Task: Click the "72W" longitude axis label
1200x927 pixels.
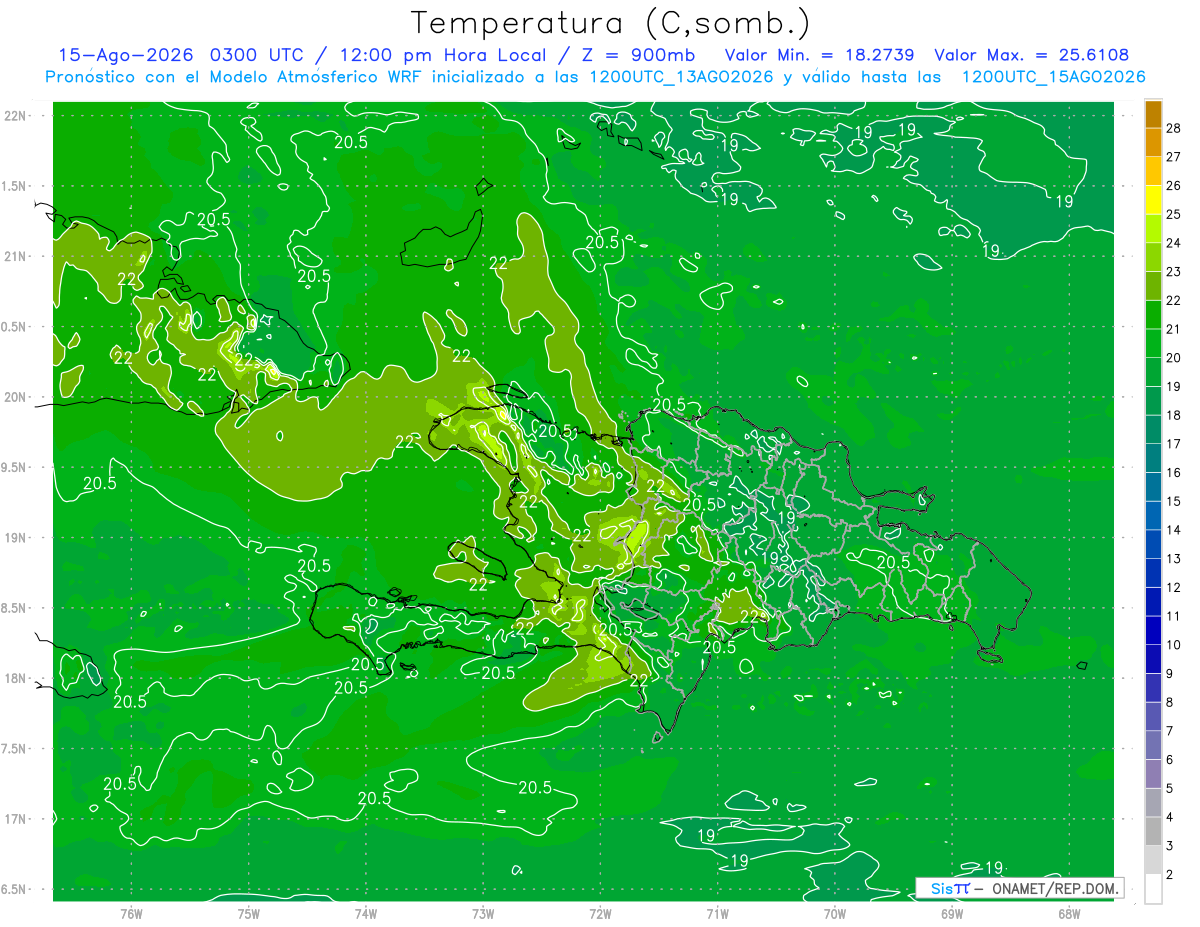Action: pyautogui.click(x=601, y=913)
